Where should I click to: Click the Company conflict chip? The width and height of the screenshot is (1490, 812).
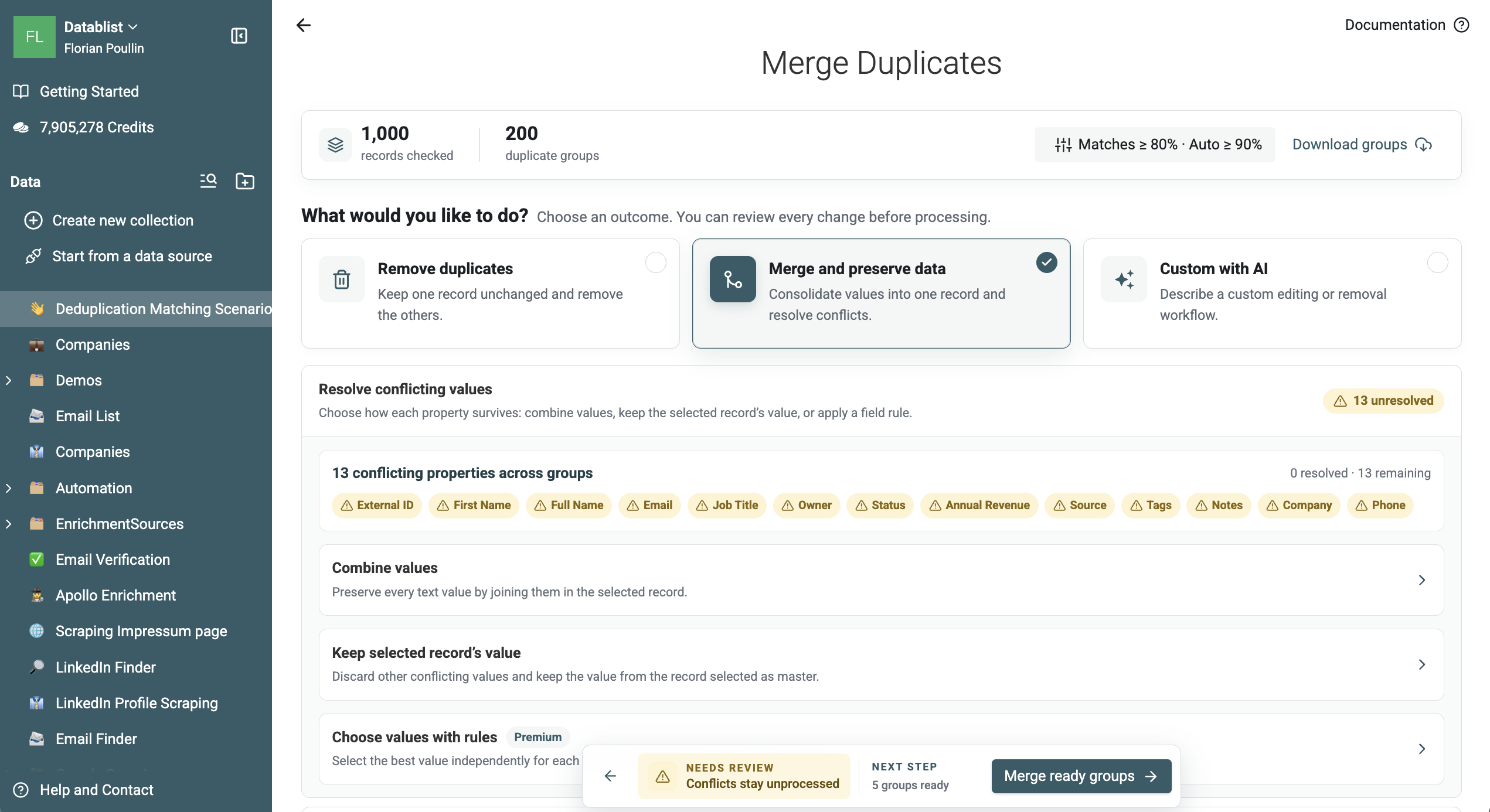click(1299, 506)
